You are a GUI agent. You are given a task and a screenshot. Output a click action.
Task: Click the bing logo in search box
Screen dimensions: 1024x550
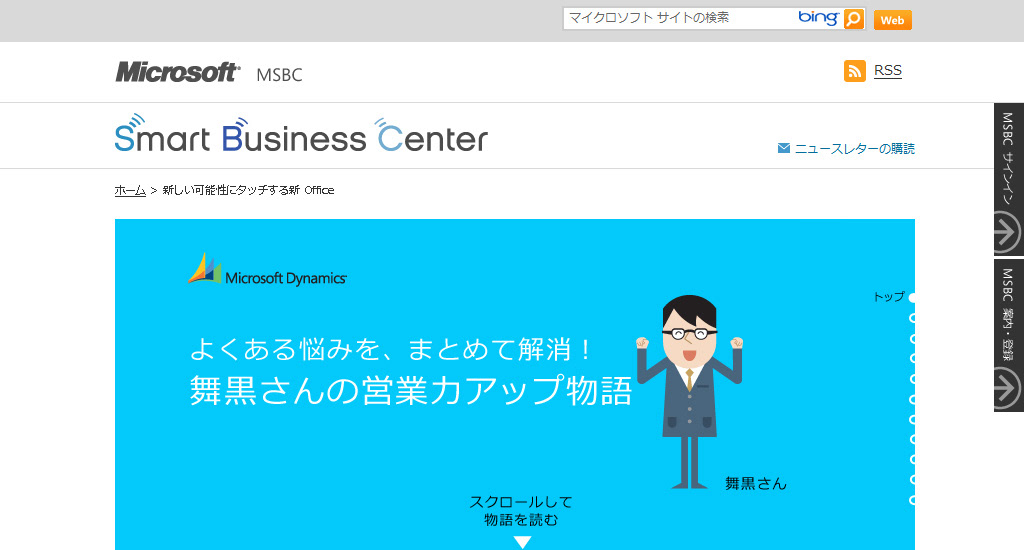point(818,18)
